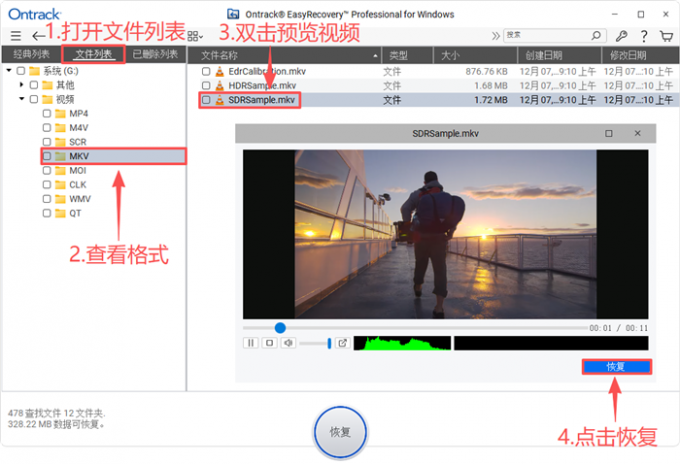Viewport: 680px width, 464px height.
Task: Click the 其他 folder icon
Action: pyautogui.click(x=47, y=85)
